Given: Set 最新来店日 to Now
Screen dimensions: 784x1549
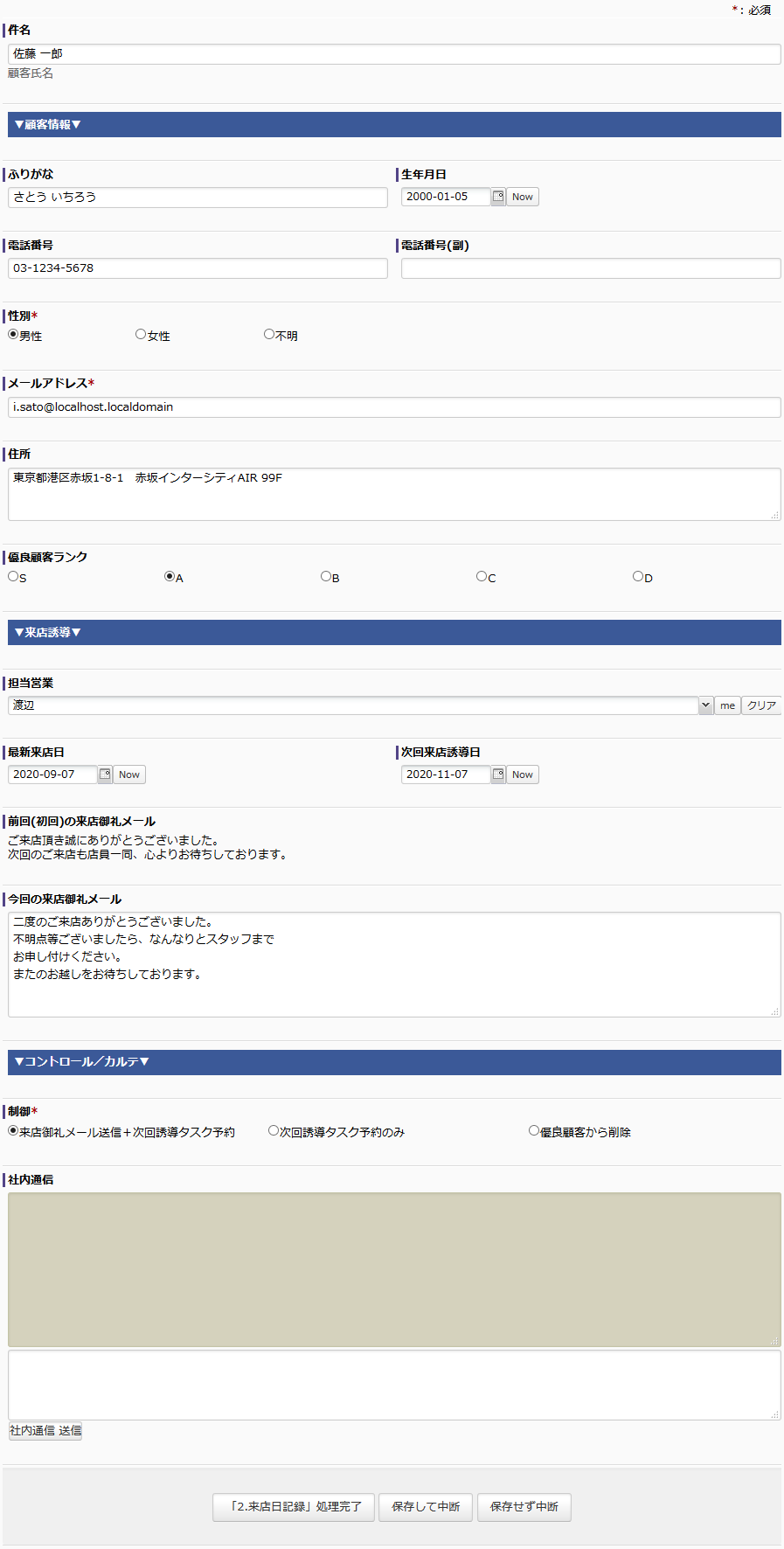Looking at the screenshot, I should [129, 774].
